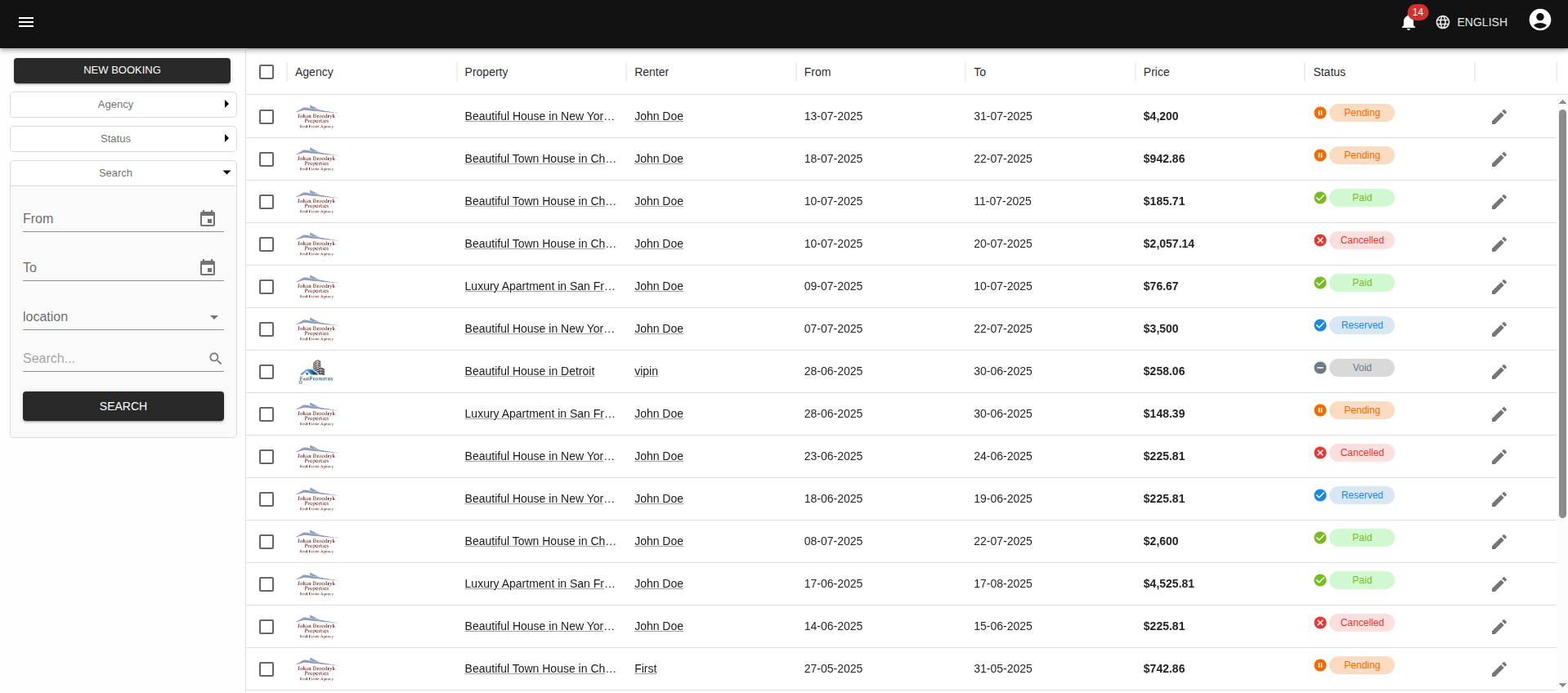Edit the $2,057.14 booking
The width and height of the screenshot is (1568, 693).
point(1499,244)
